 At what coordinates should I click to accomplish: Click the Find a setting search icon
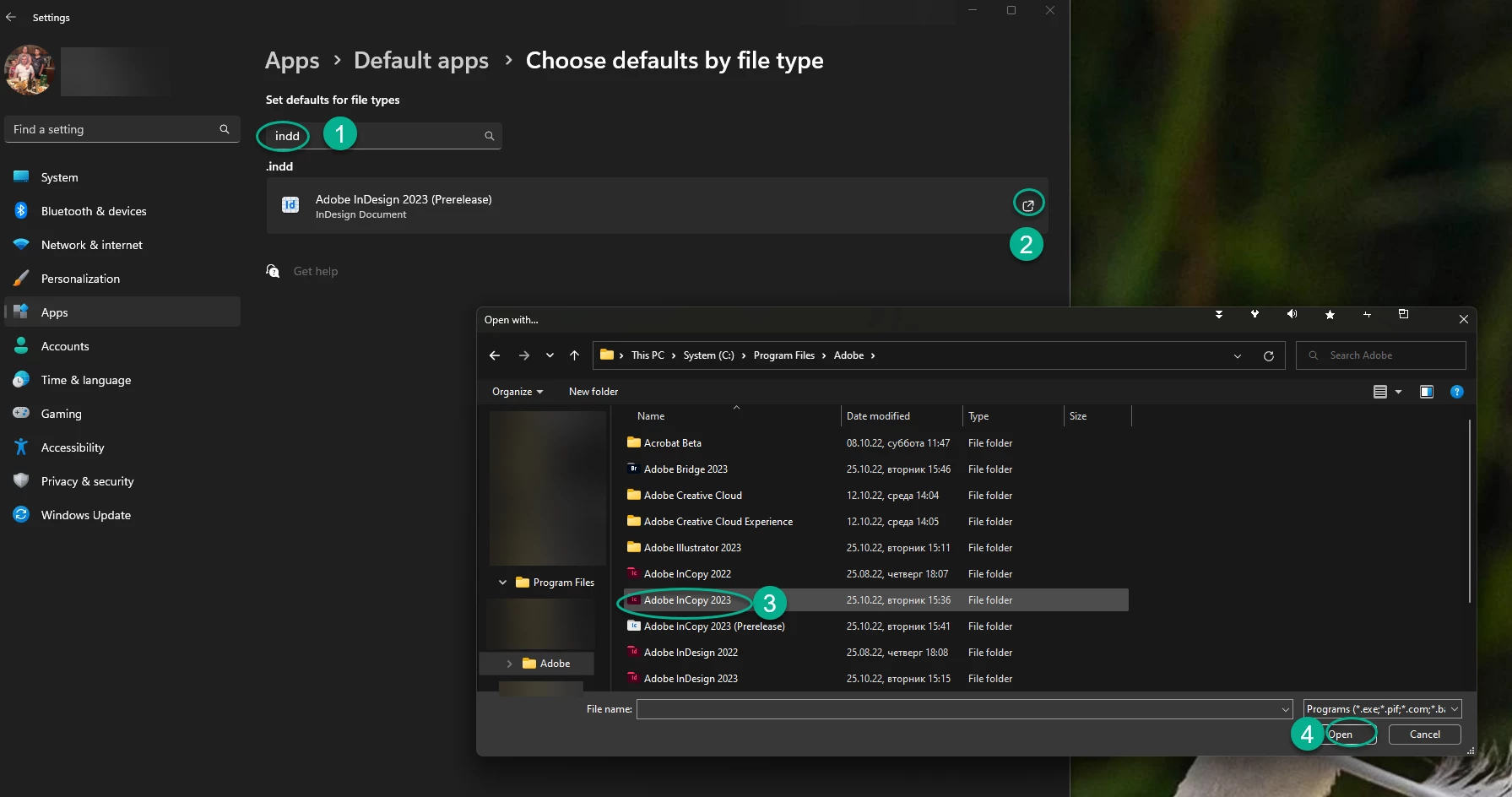[225, 129]
